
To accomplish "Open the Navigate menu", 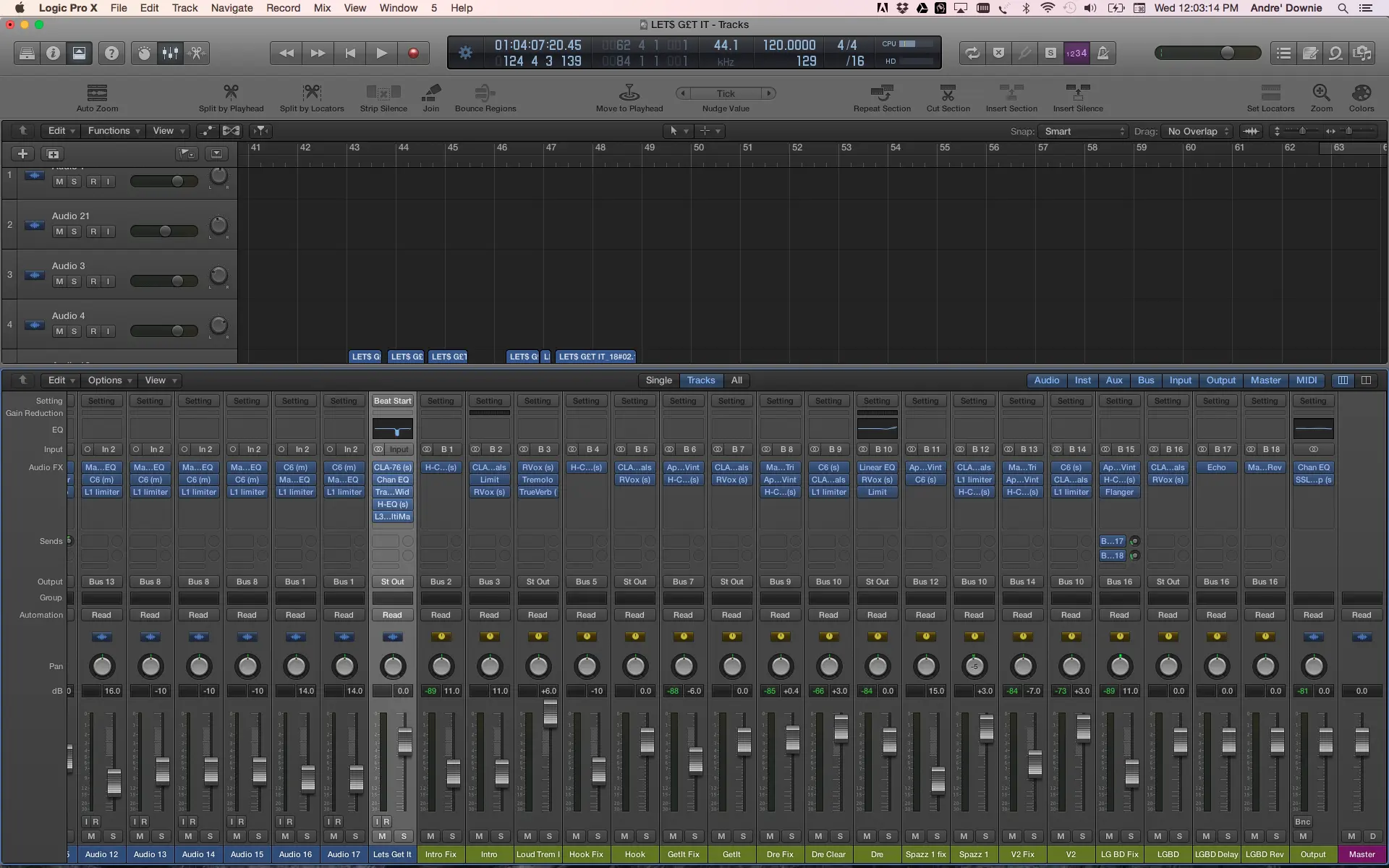I will click(x=231, y=8).
